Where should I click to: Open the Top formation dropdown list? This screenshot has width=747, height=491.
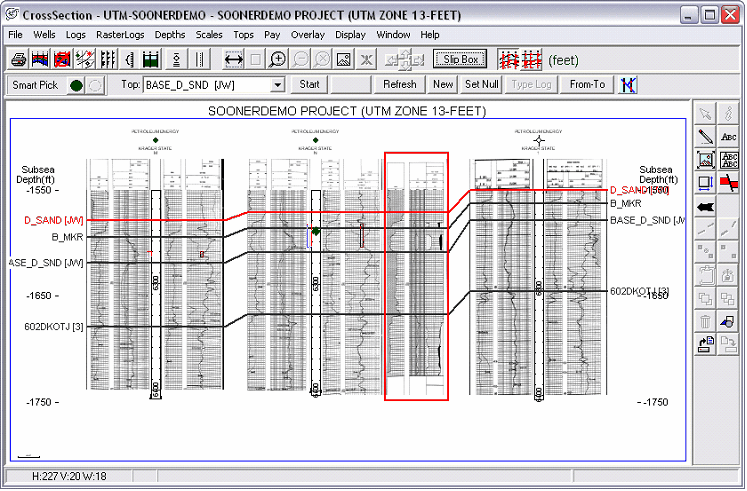tap(277, 85)
